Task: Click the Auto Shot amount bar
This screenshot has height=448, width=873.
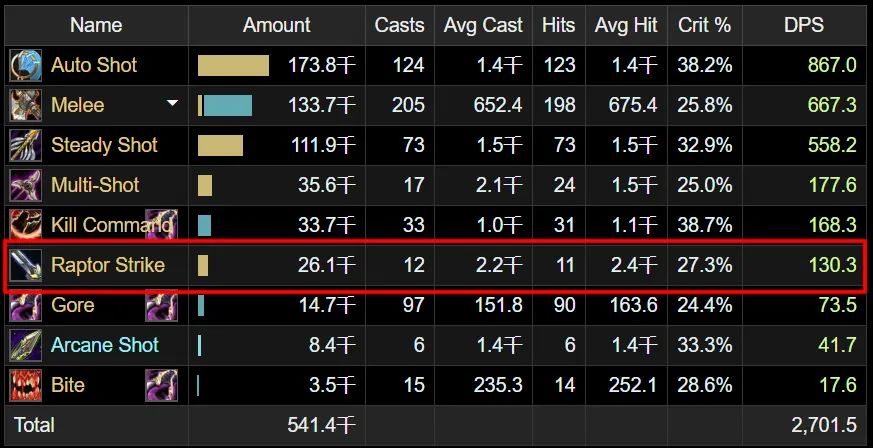Action: (x=233, y=65)
